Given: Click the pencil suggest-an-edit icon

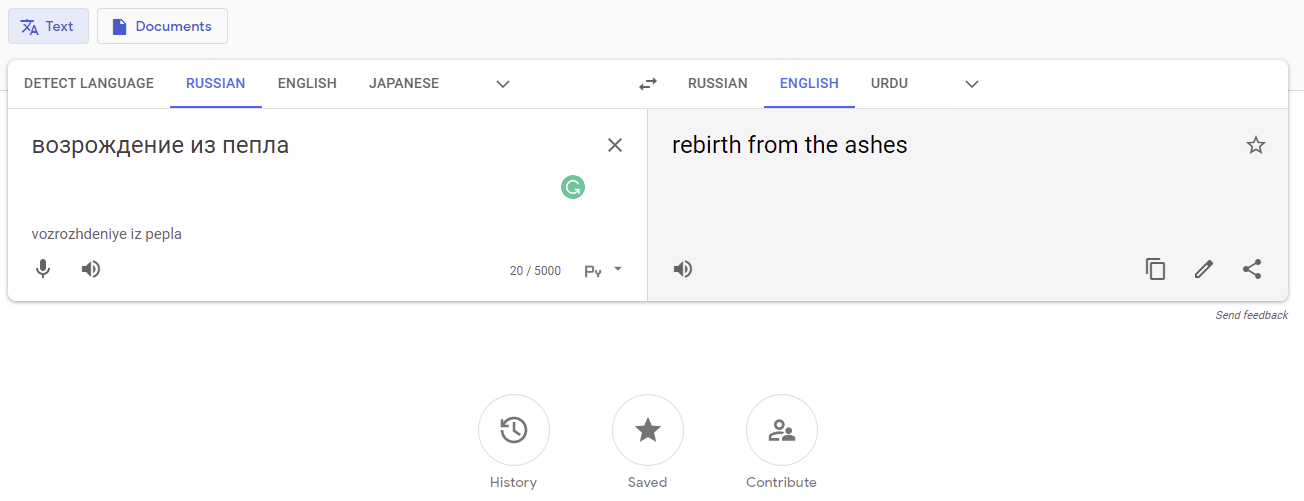Looking at the screenshot, I should click(1204, 269).
